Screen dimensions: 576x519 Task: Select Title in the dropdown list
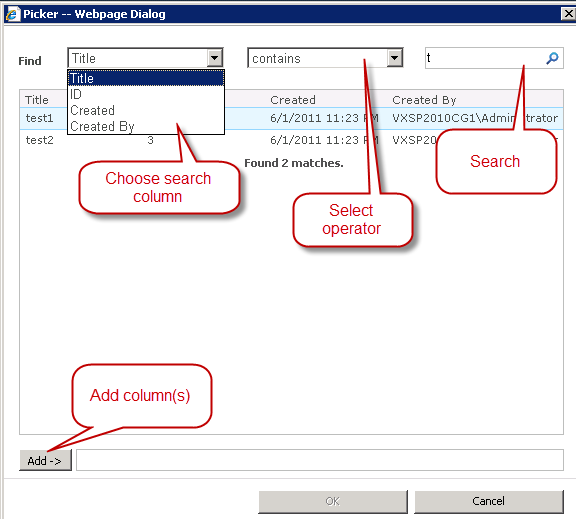point(146,78)
